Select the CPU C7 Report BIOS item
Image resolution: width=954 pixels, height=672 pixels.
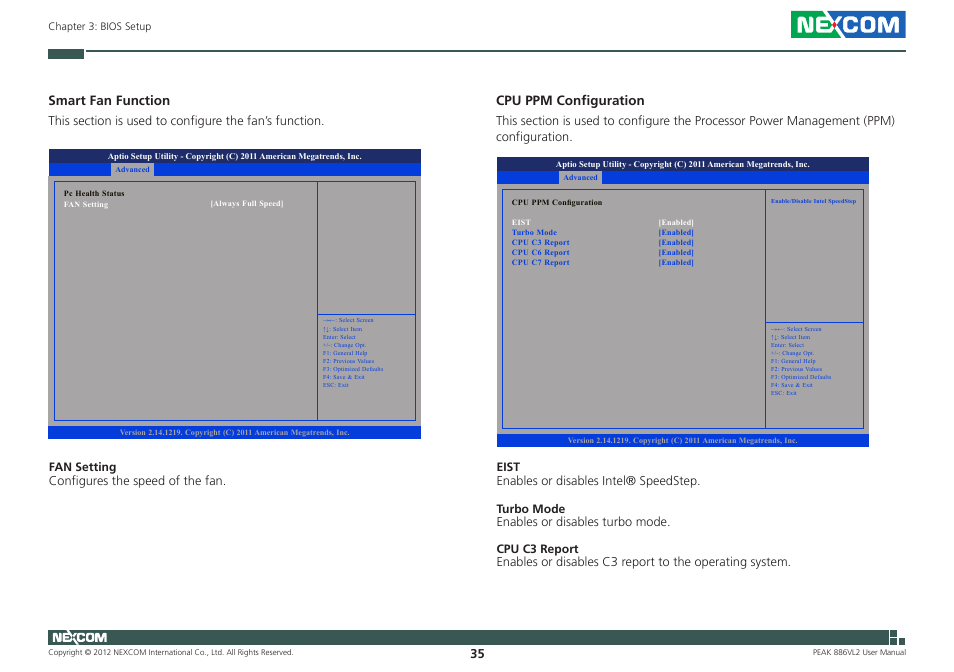(540, 262)
